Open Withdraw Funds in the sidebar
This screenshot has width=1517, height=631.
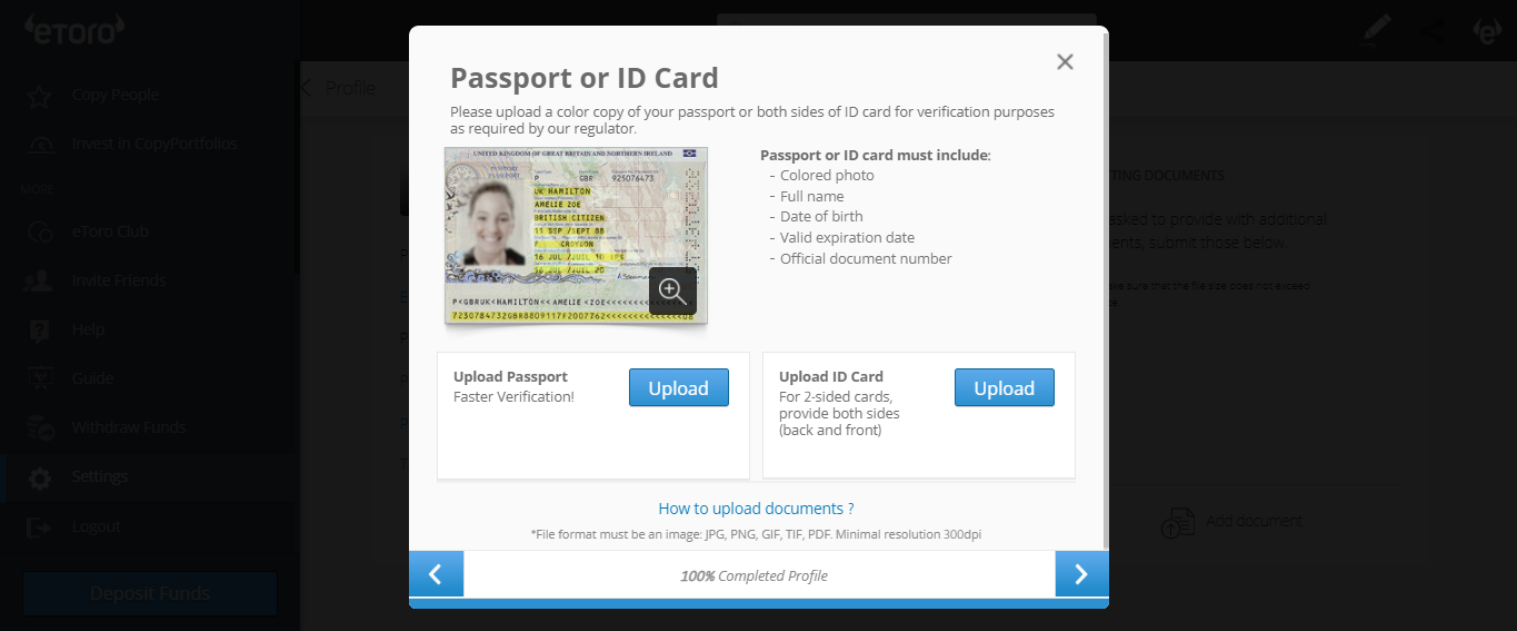click(x=128, y=427)
